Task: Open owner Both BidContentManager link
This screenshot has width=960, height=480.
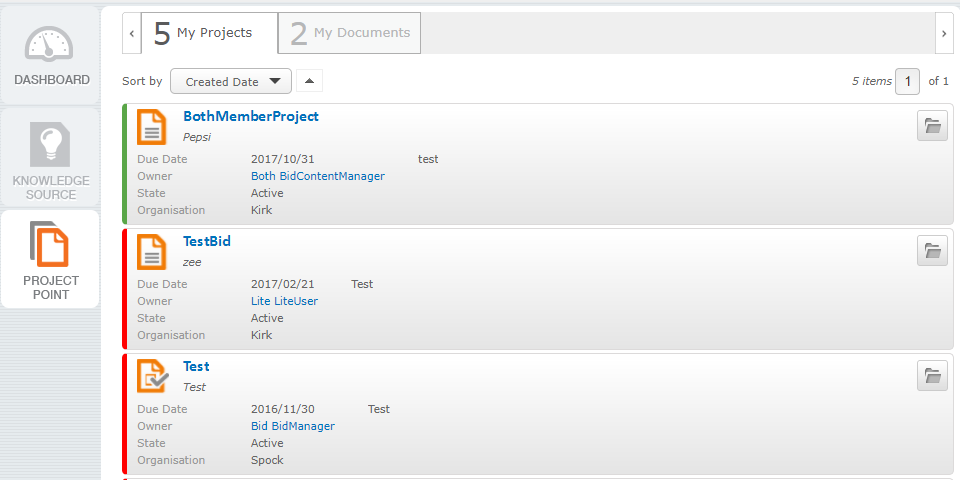Action: point(318,176)
